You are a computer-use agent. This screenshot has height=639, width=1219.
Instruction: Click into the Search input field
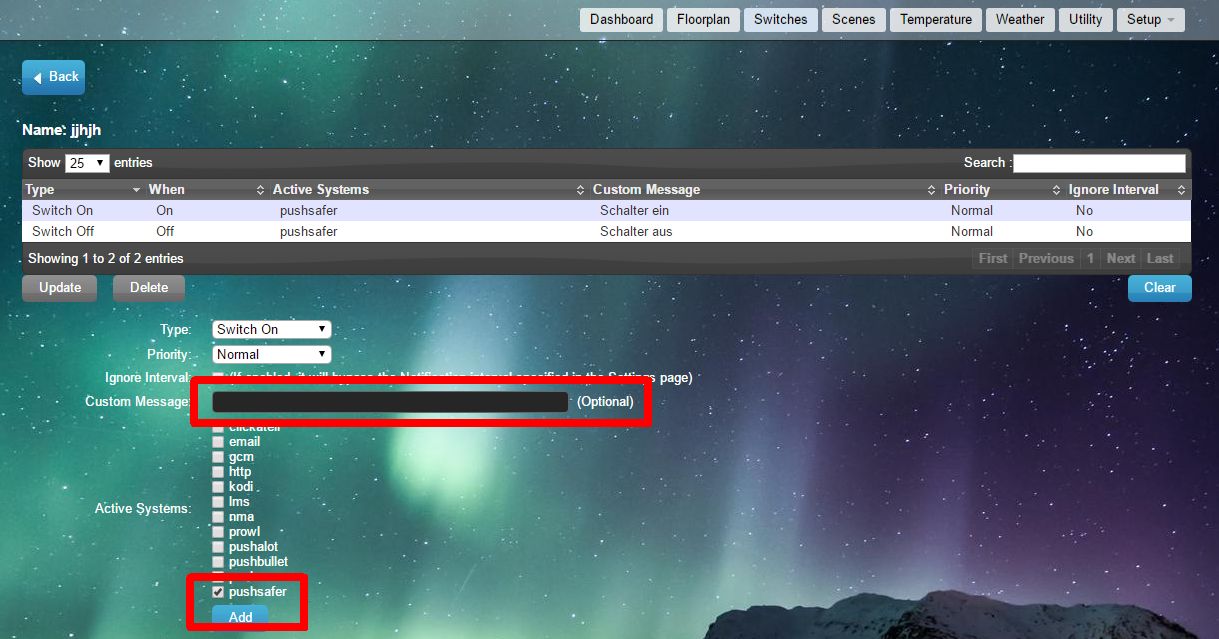[x=1099, y=163]
